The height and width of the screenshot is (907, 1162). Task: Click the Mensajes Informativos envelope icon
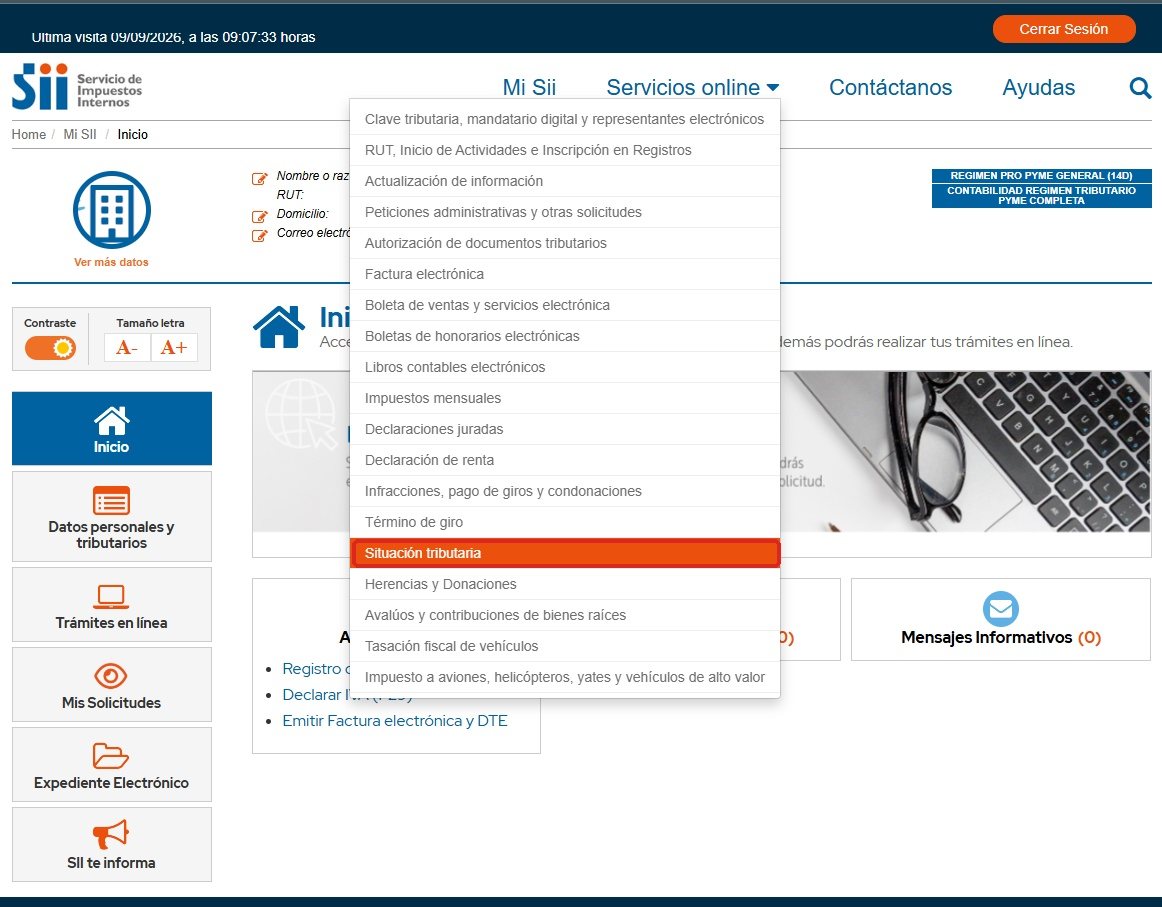point(1000,608)
